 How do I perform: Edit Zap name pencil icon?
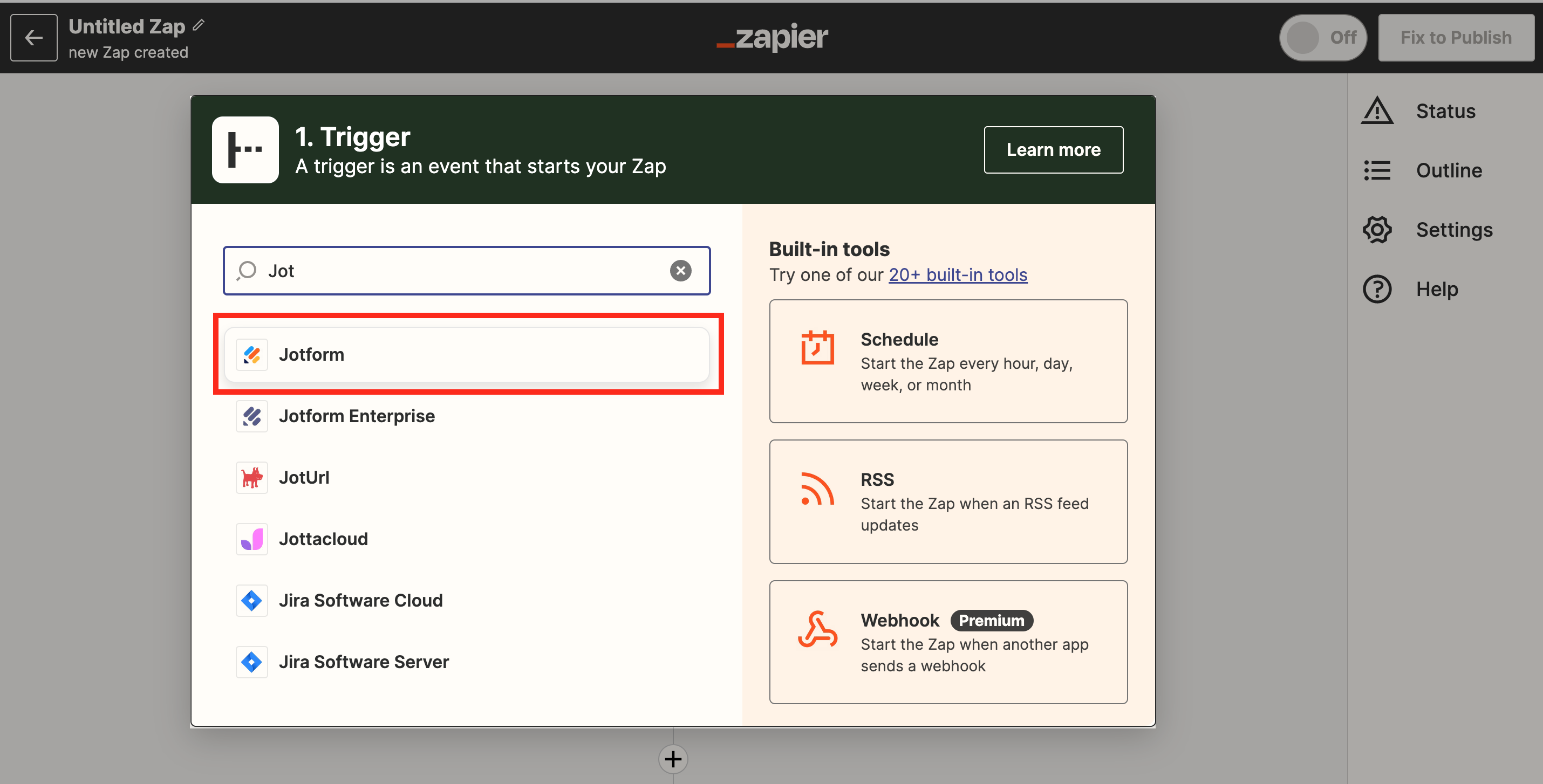point(199,26)
